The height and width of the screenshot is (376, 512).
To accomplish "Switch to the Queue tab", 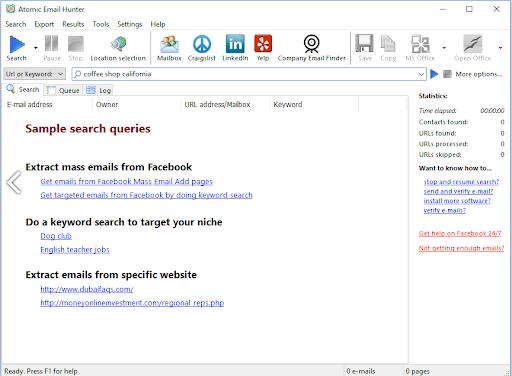I will (x=63, y=90).
